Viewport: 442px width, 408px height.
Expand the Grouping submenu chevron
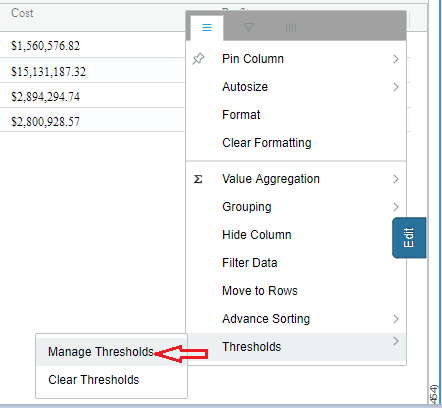click(x=396, y=207)
